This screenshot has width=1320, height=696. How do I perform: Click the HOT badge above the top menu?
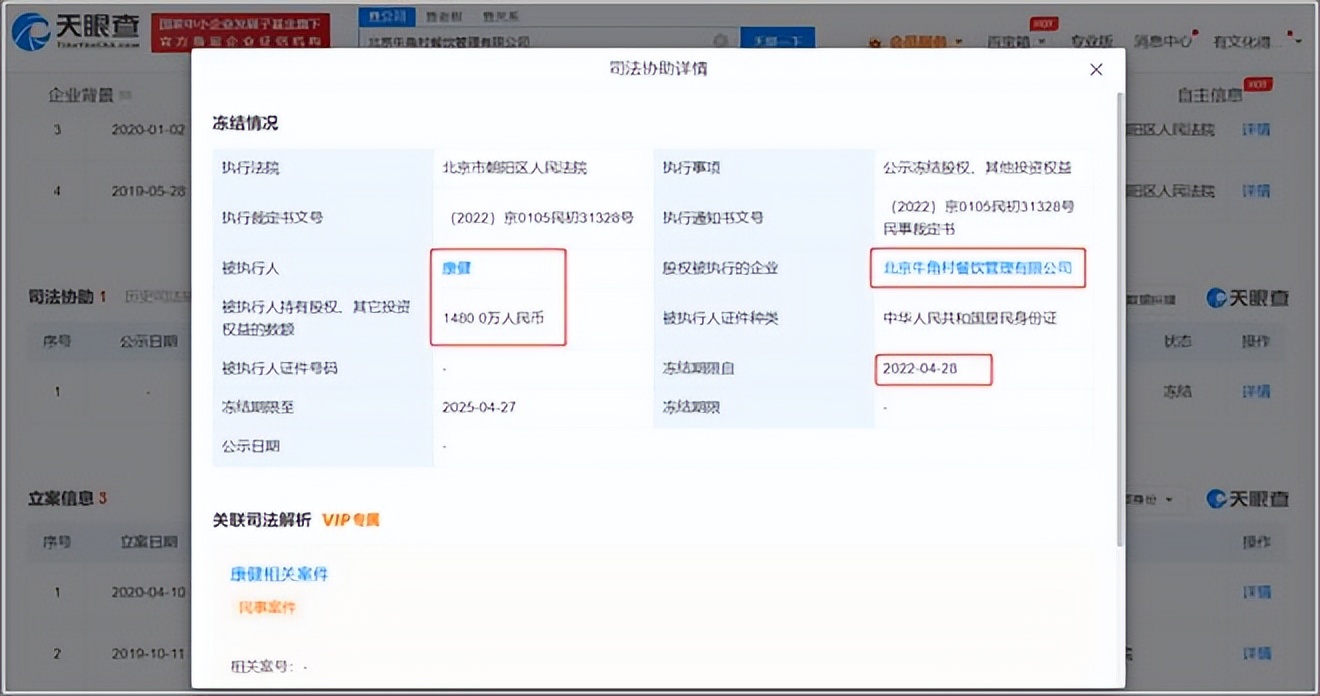click(x=1043, y=22)
